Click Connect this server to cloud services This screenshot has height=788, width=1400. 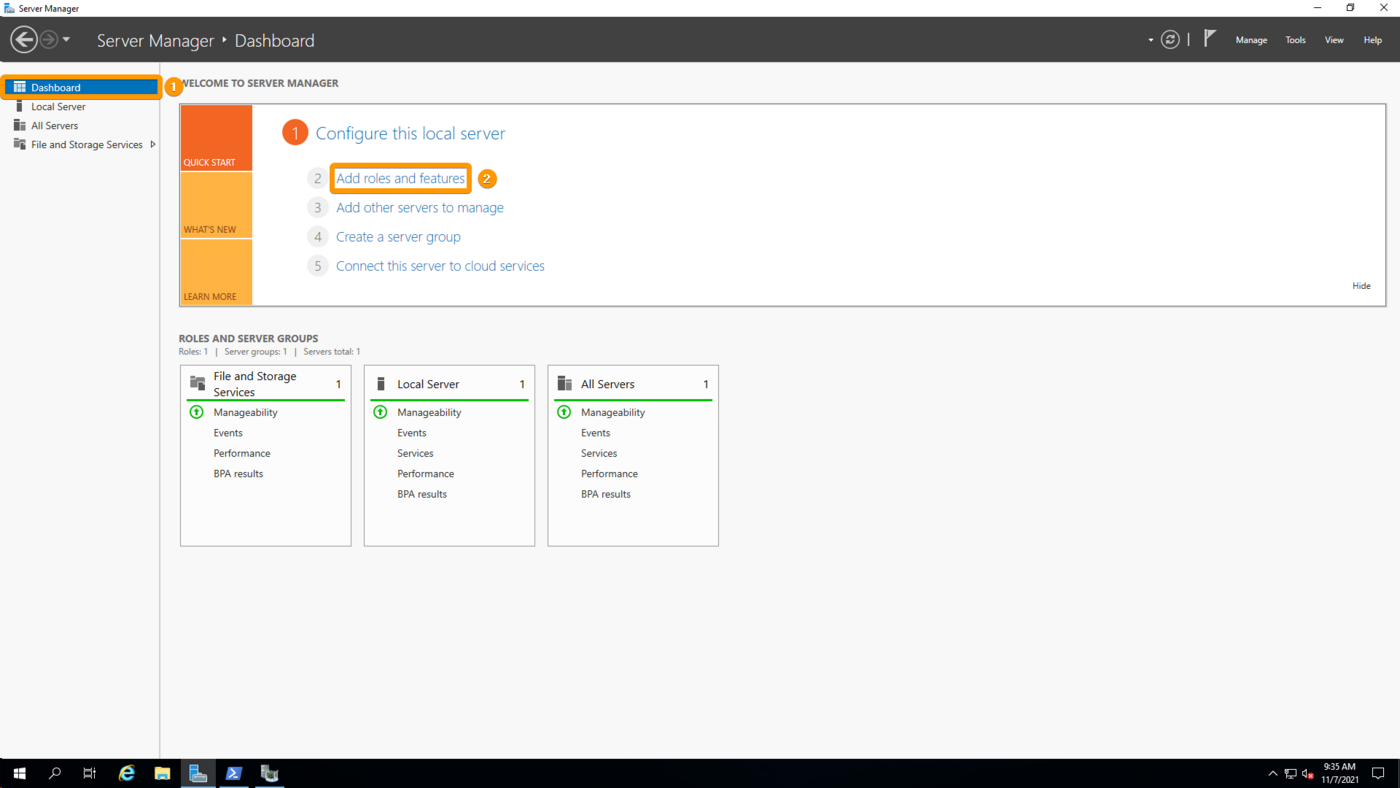point(440,265)
